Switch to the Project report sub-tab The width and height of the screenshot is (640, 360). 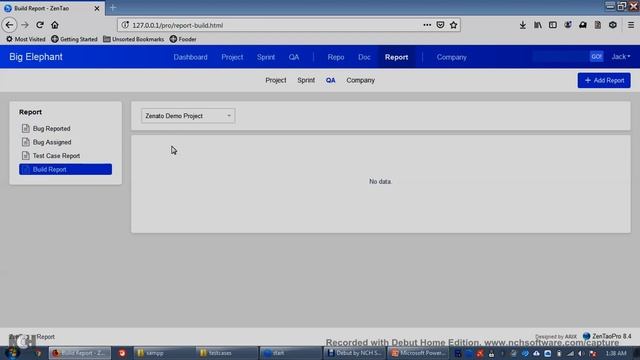(x=276, y=80)
